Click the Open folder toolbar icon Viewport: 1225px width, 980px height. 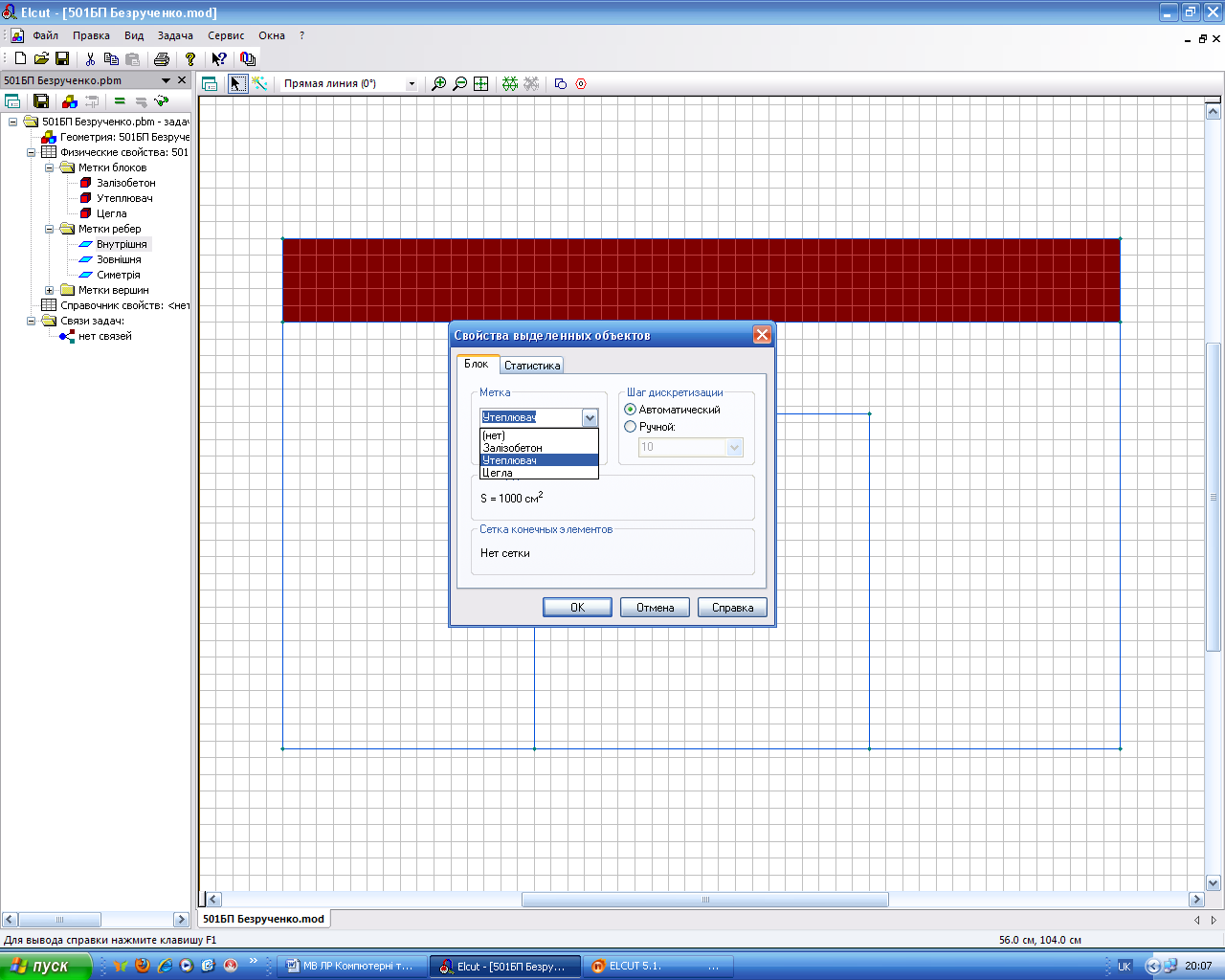click(41, 59)
